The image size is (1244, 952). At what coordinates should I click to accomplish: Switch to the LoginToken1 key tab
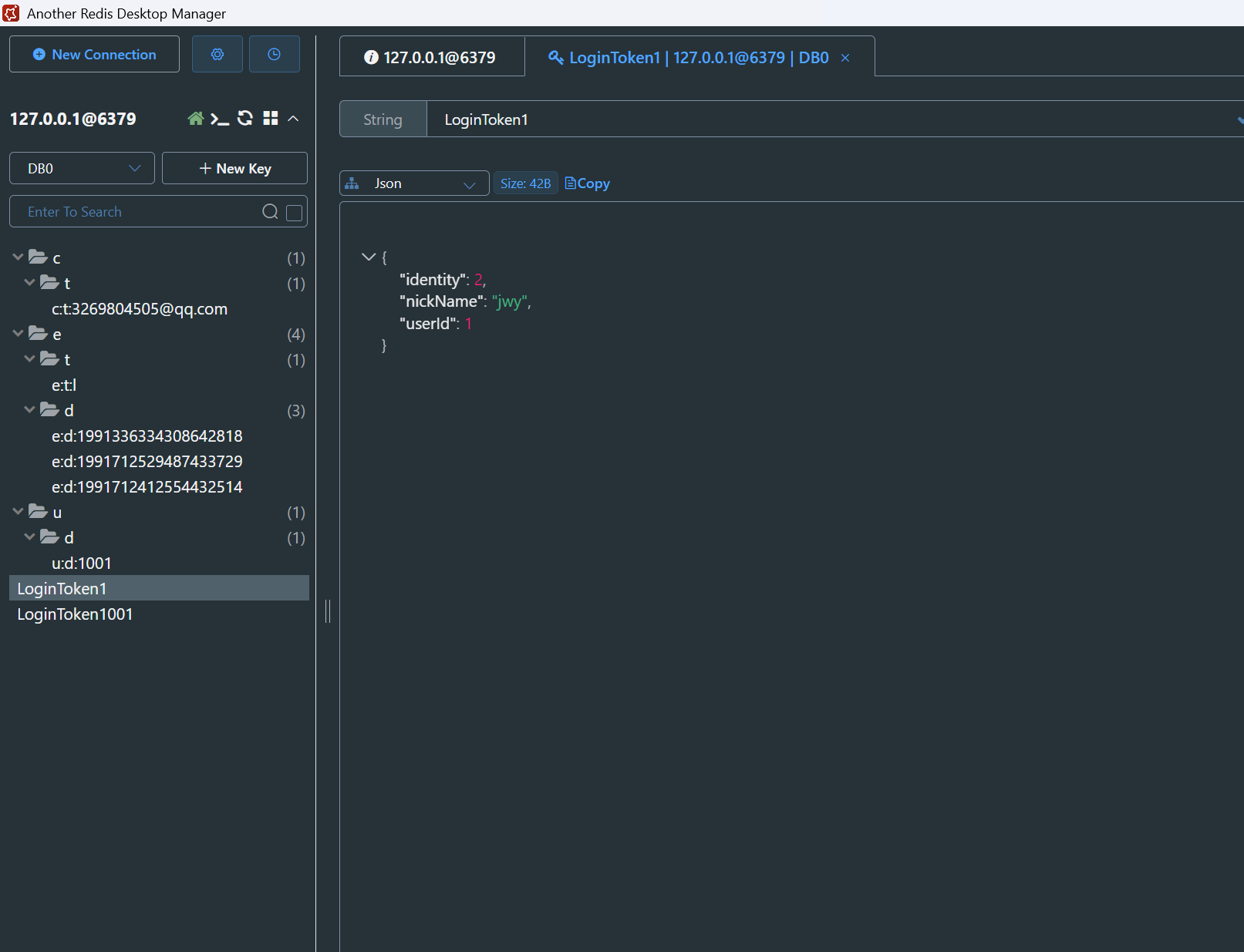click(698, 57)
